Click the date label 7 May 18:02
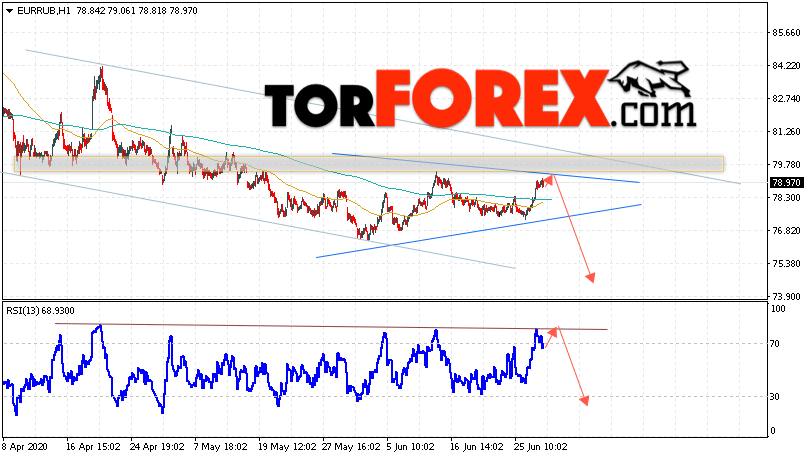This screenshot has height=458, width=808. [221, 447]
